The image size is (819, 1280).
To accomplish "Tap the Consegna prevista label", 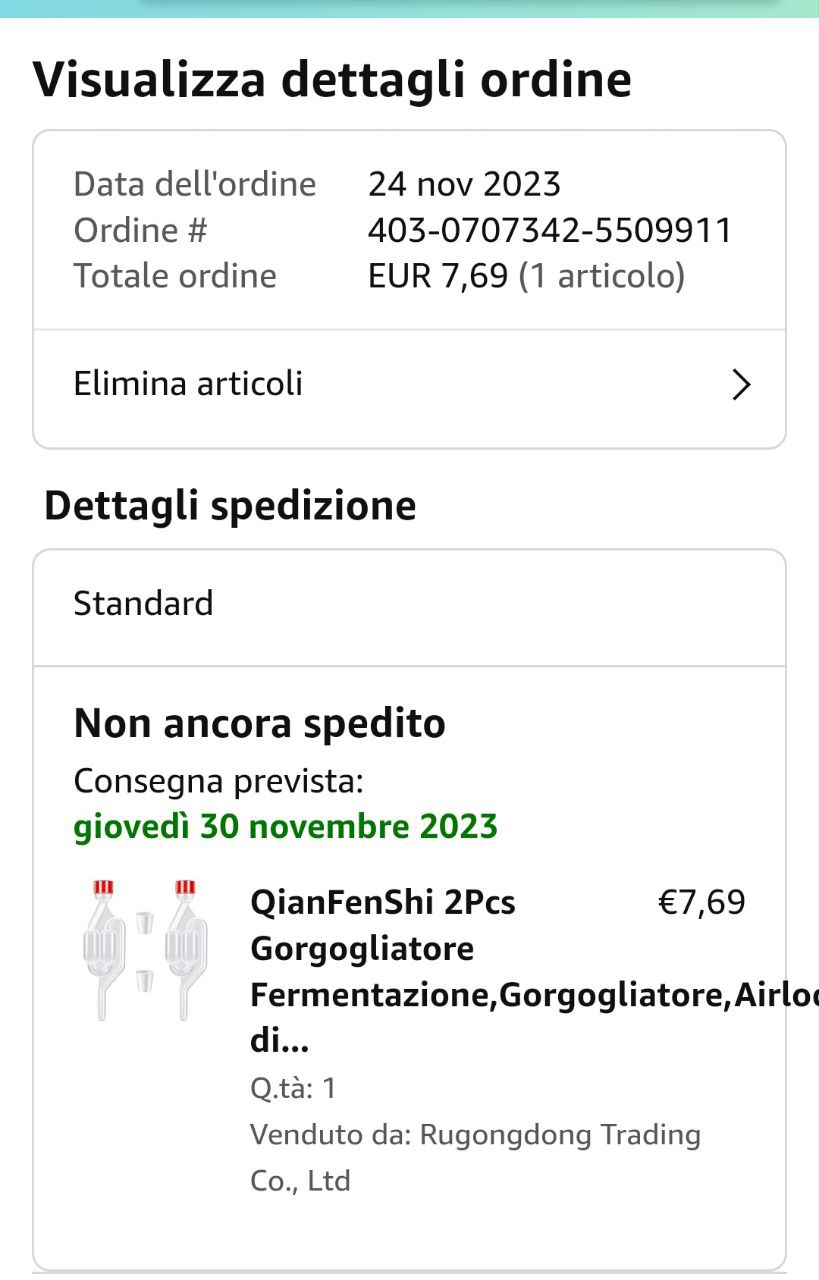I will (219, 781).
